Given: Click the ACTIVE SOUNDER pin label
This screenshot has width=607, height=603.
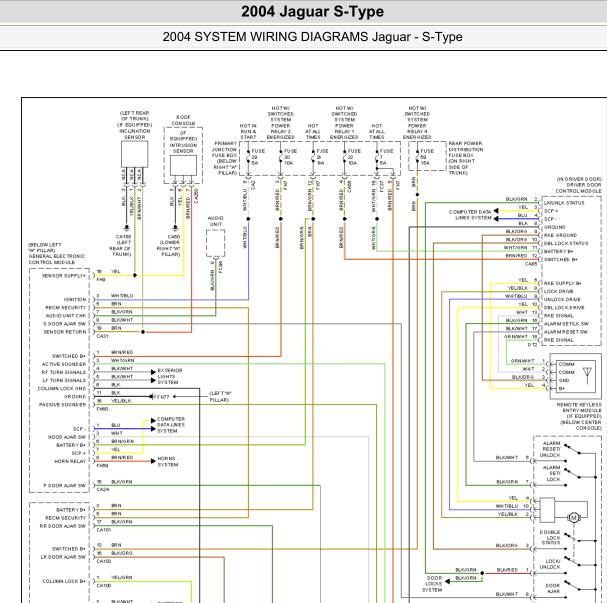Looking at the screenshot, I should click(64, 364).
